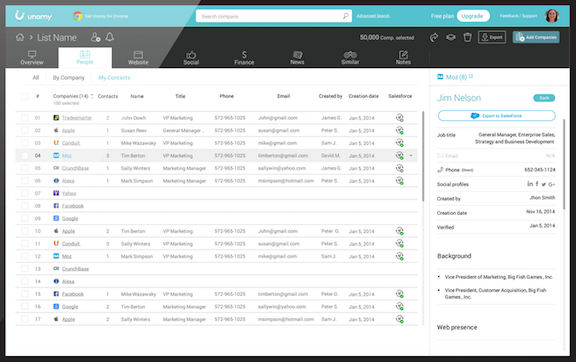Image resolution: width=576 pixels, height=362 pixels.
Task: Click Get Unomy for Chrome link
Action: pos(106,16)
